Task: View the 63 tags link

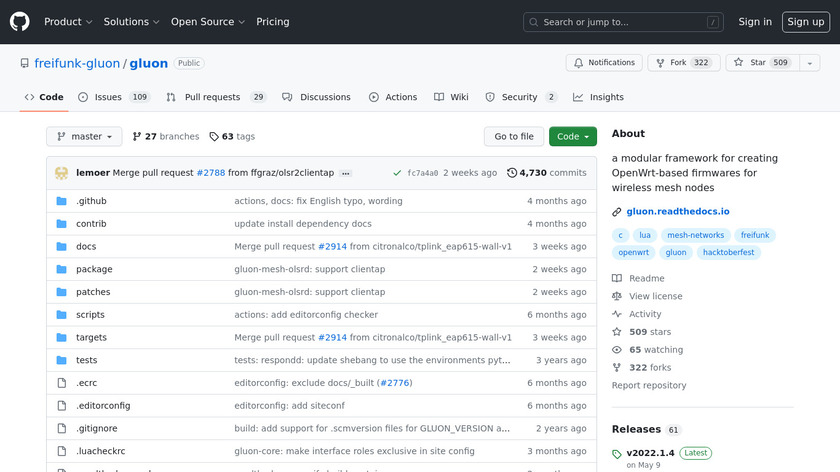Action: click(232, 136)
